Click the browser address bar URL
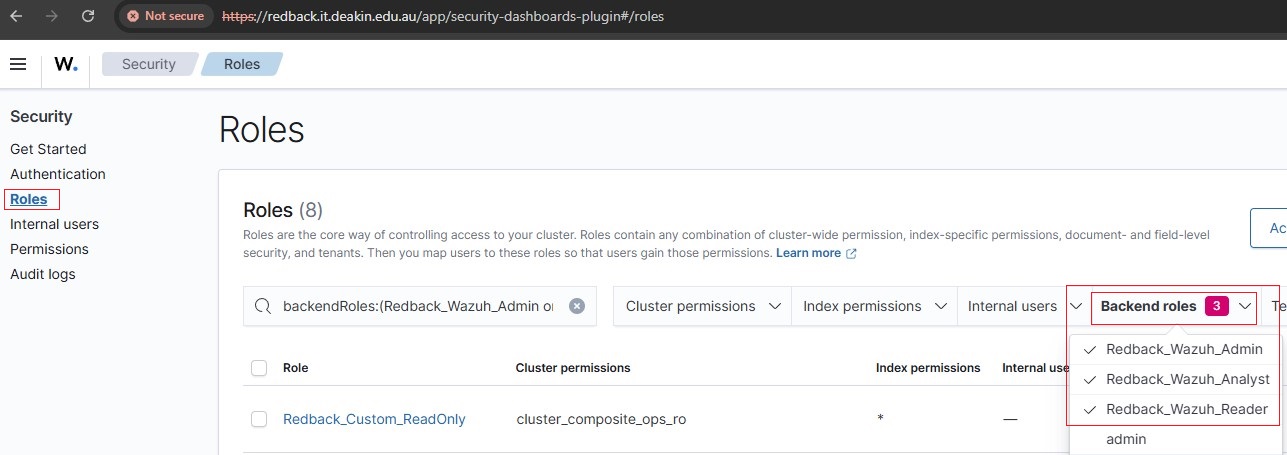Screen dimensions: 1287x455 pyautogui.click(x=442, y=16)
